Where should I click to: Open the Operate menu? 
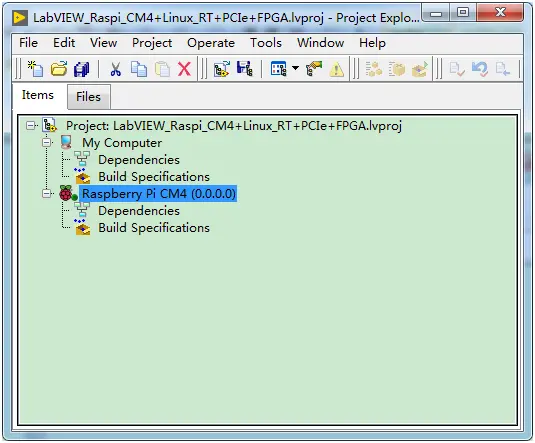click(211, 43)
